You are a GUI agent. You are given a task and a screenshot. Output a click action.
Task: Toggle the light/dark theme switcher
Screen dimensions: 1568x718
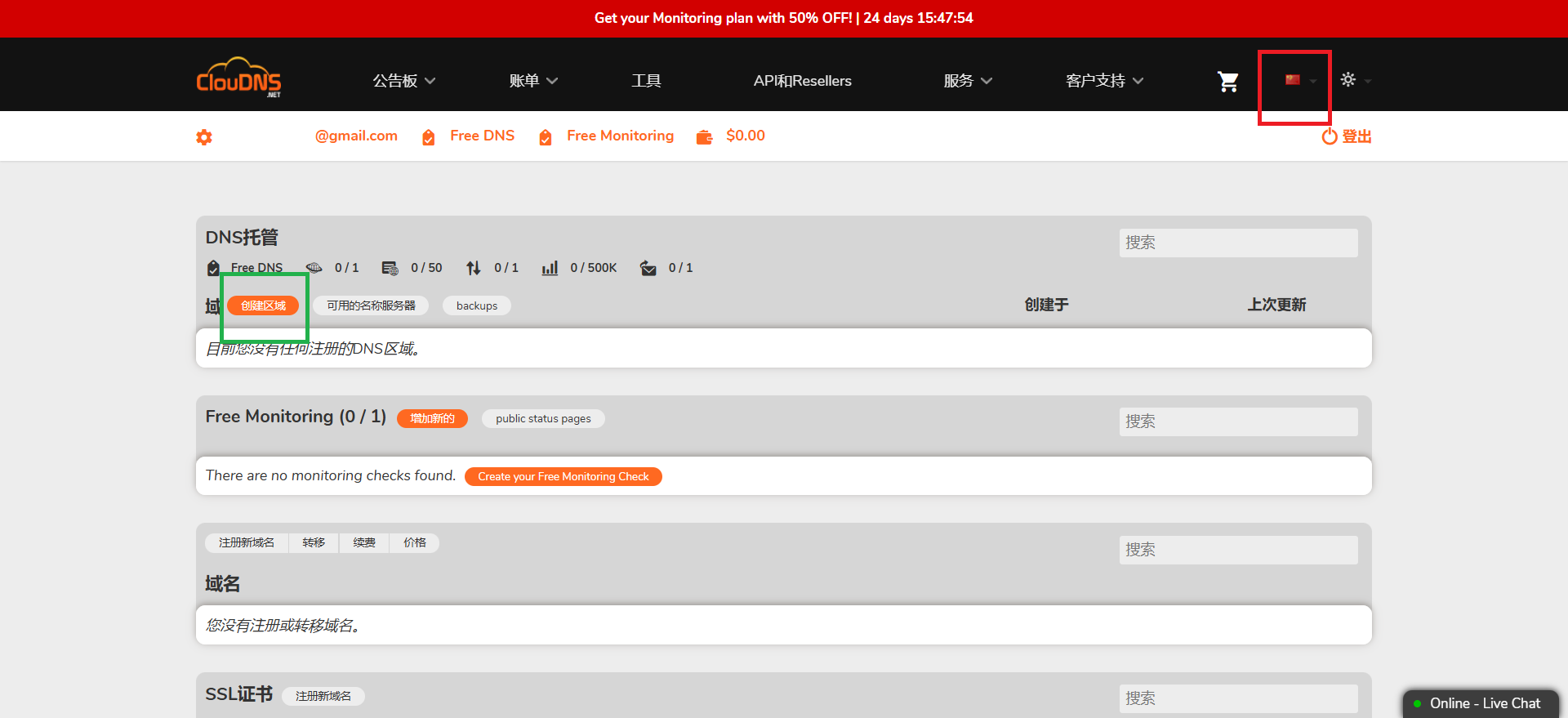click(1349, 80)
